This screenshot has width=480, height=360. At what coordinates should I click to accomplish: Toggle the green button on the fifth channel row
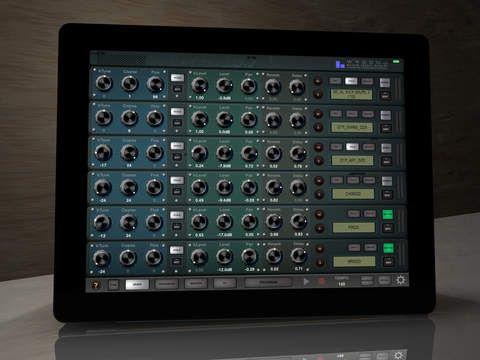[387, 214]
